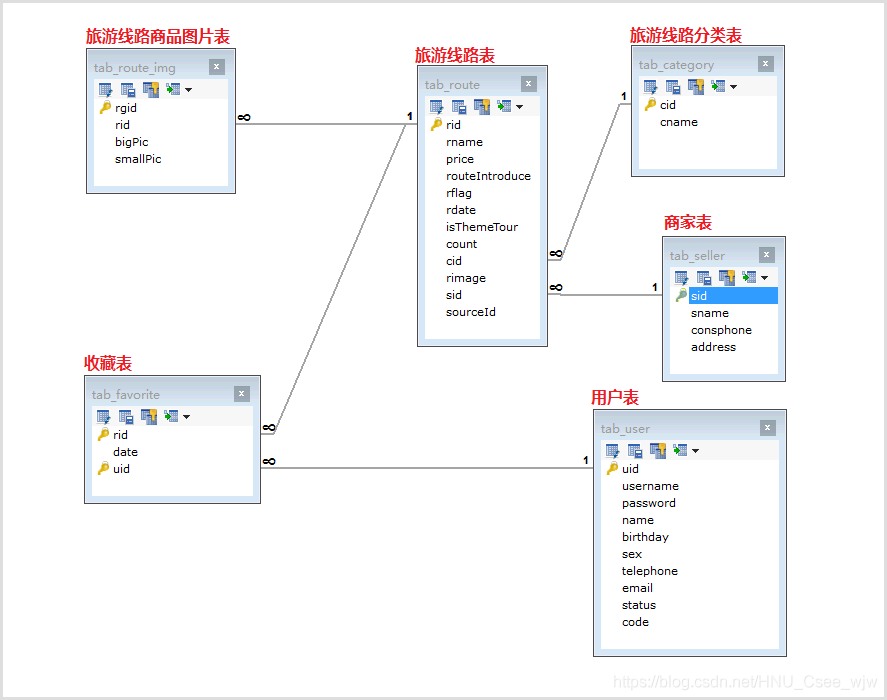Screen dimensions: 887x700
Task: Click the table-properties icon in tab_seller toolbar
Action: tap(703, 278)
